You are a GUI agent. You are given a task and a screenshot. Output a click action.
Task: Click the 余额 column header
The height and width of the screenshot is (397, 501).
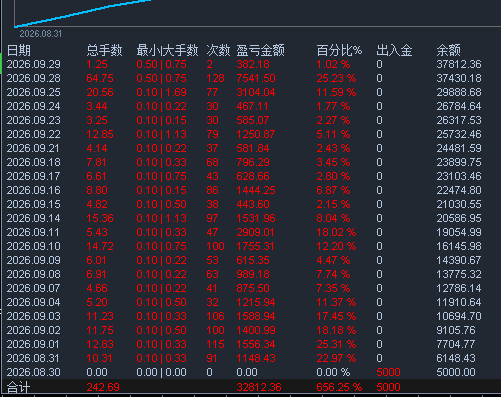pos(449,51)
